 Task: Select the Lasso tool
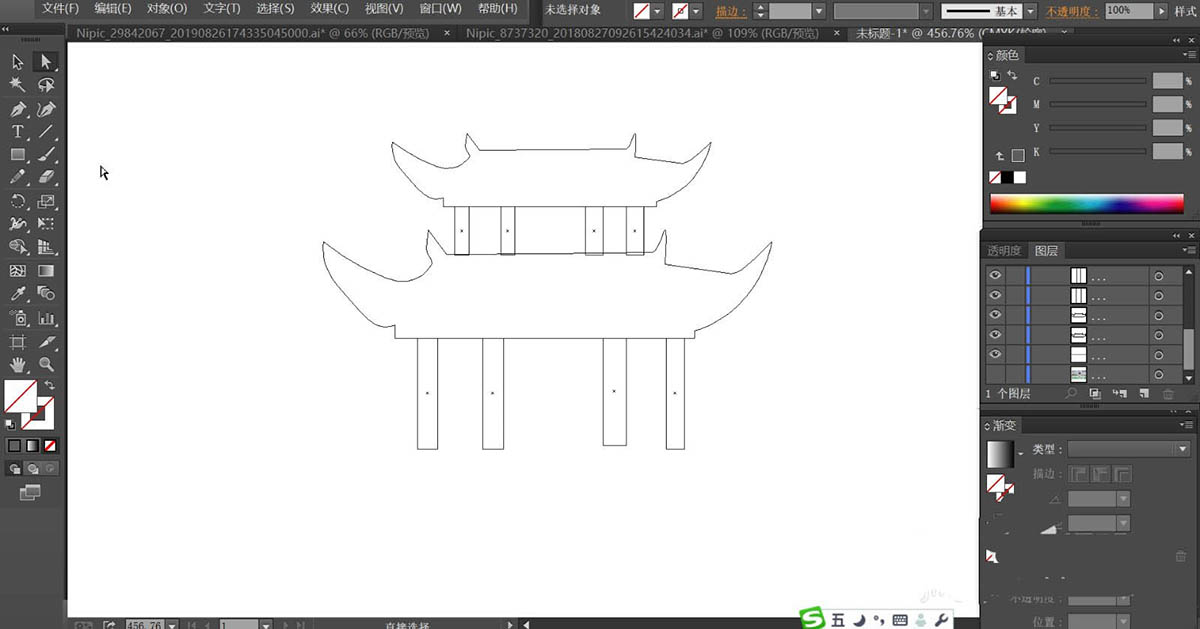coord(46,85)
